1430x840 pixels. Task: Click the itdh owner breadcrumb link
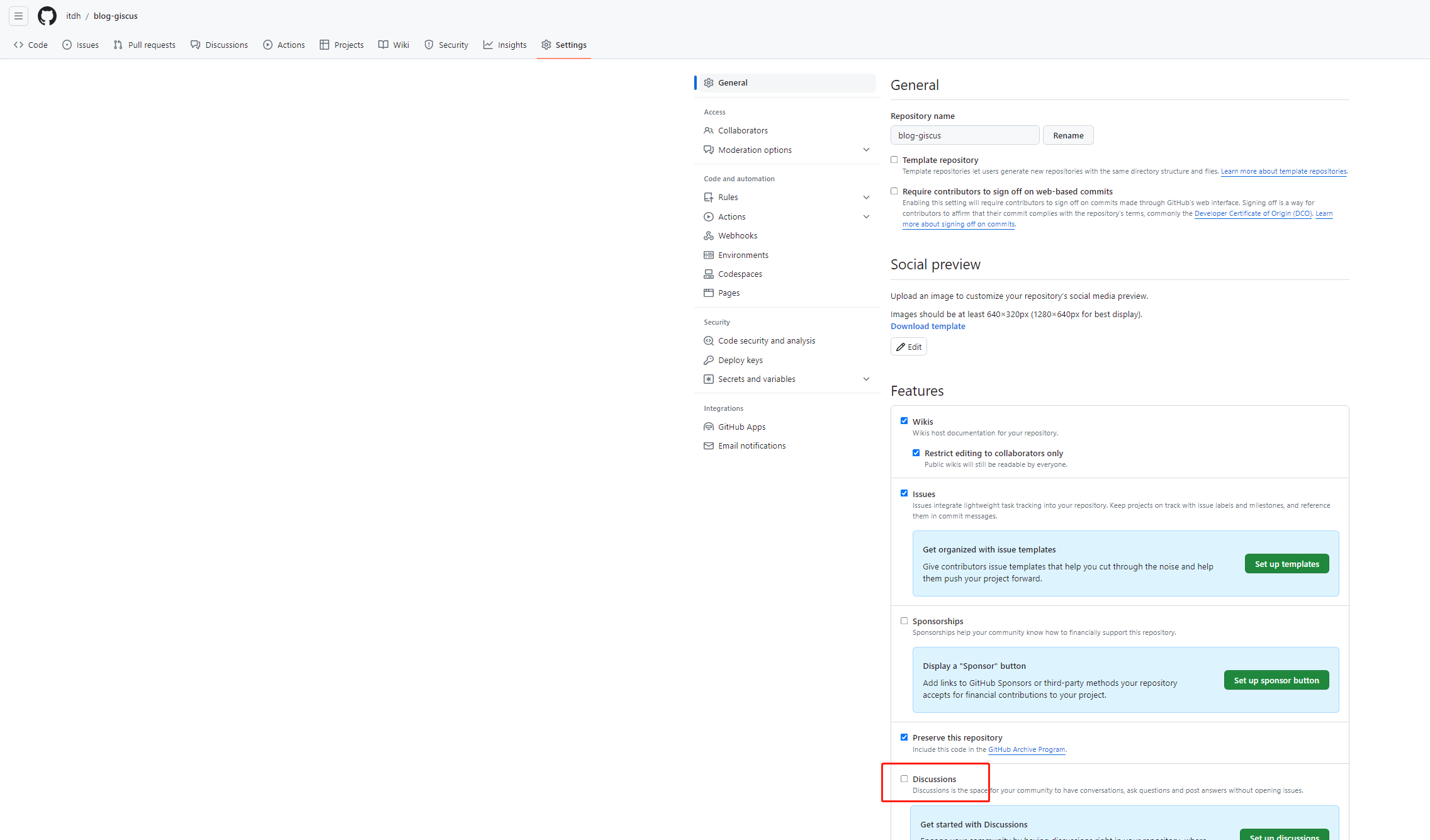tap(74, 16)
